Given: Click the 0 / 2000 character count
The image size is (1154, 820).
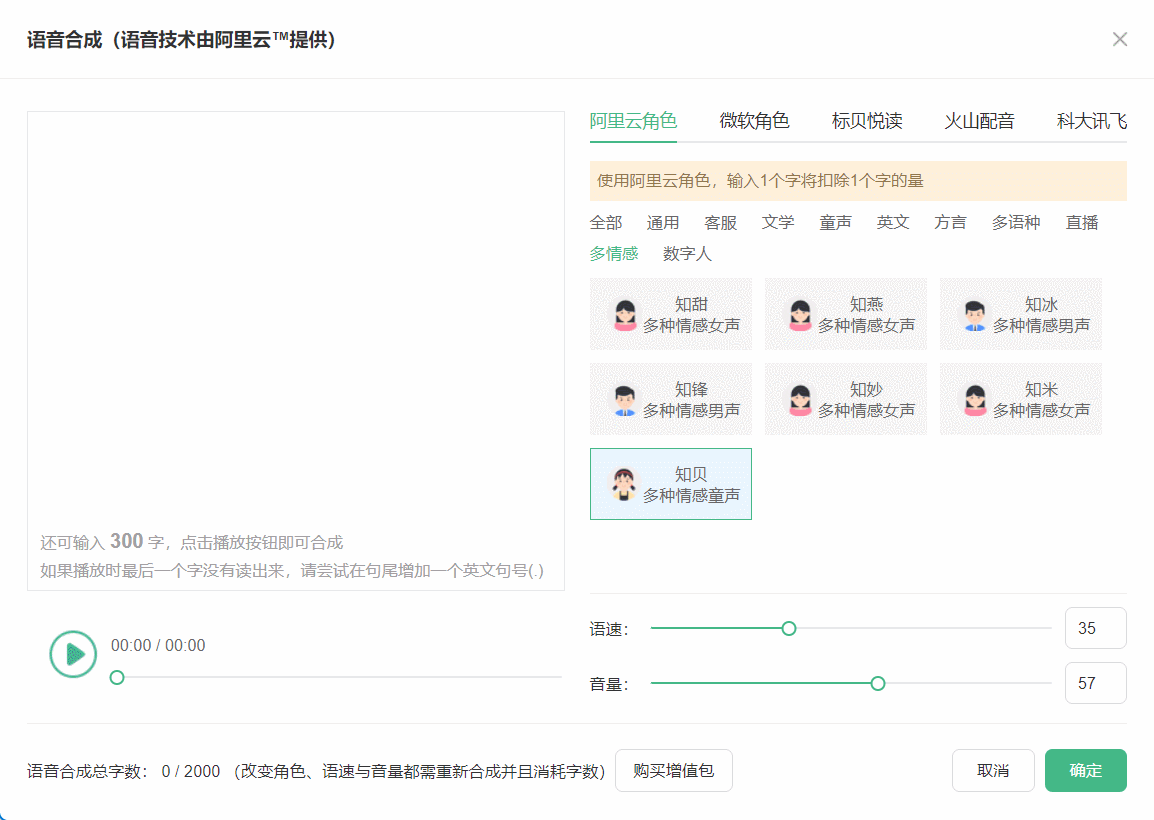Looking at the screenshot, I should [x=191, y=771].
